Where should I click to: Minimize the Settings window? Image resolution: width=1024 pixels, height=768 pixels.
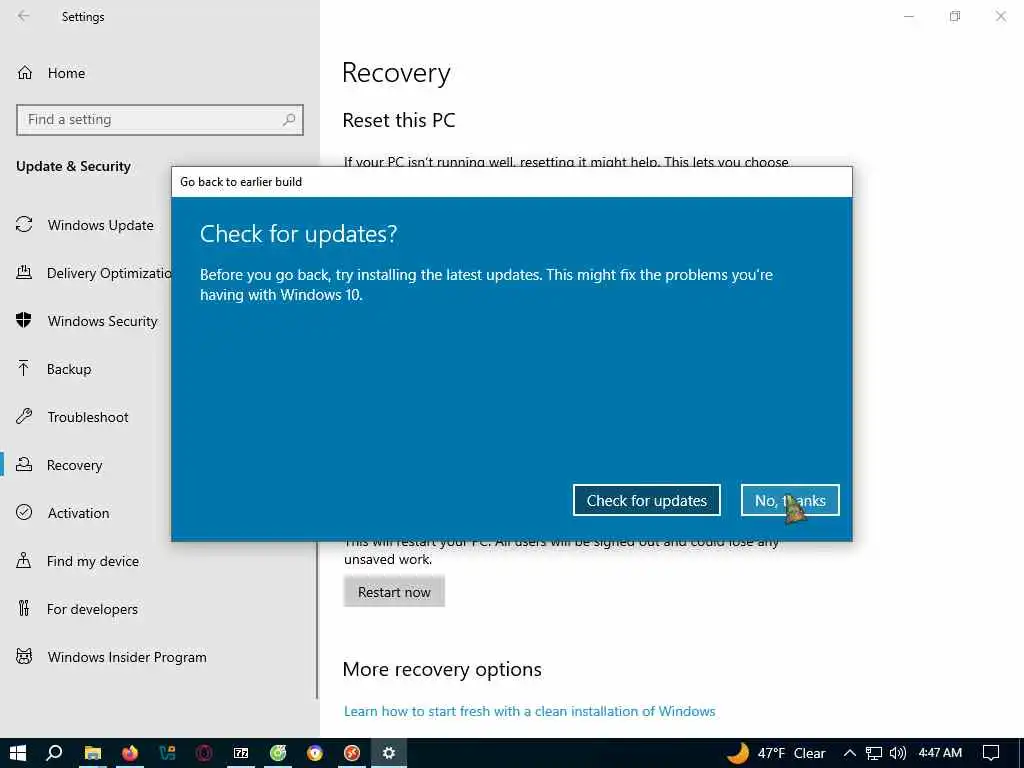coord(908,16)
